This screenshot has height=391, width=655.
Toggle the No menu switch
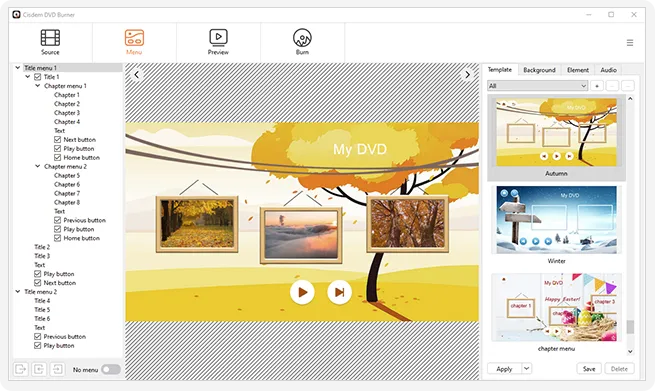coord(111,369)
